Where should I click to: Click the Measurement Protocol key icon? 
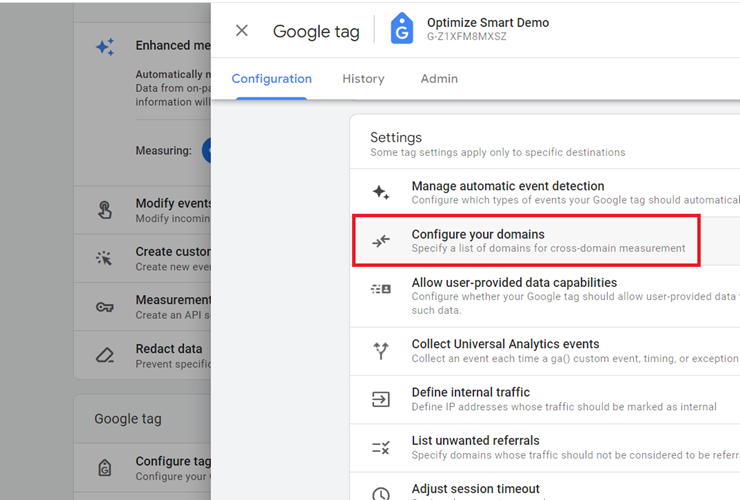(105, 307)
